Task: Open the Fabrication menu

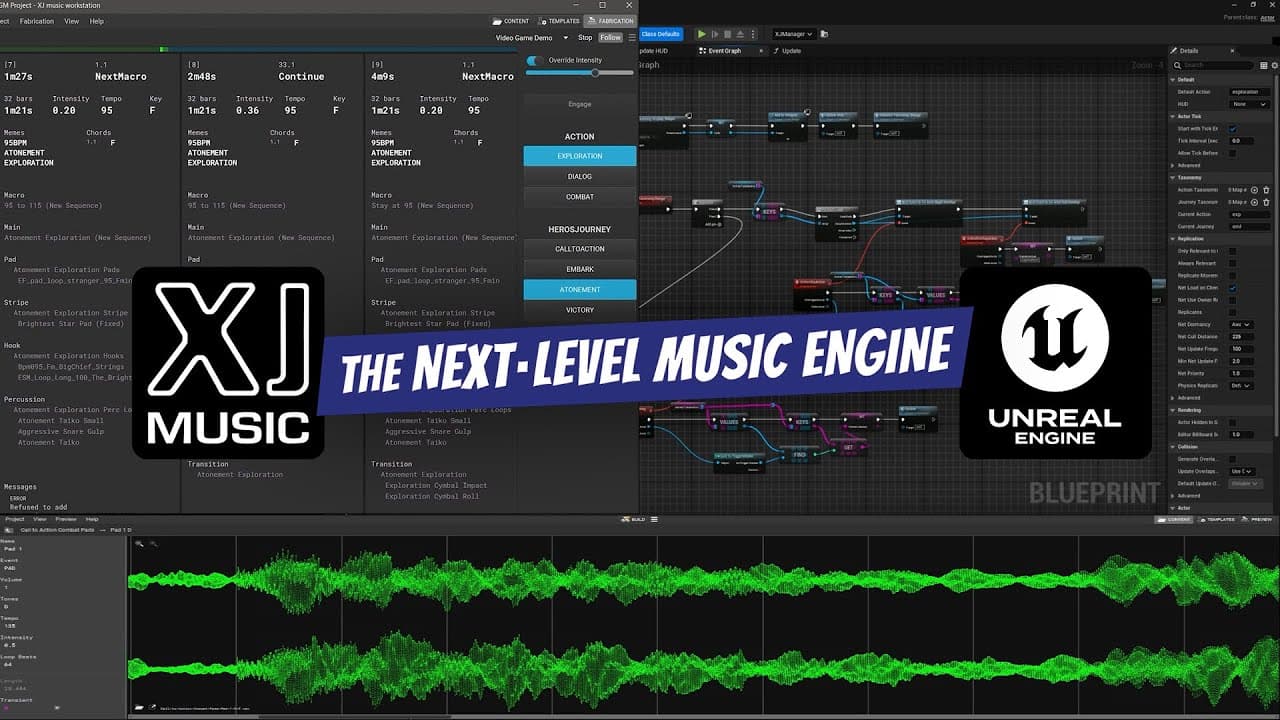Action: pos(35,21)
